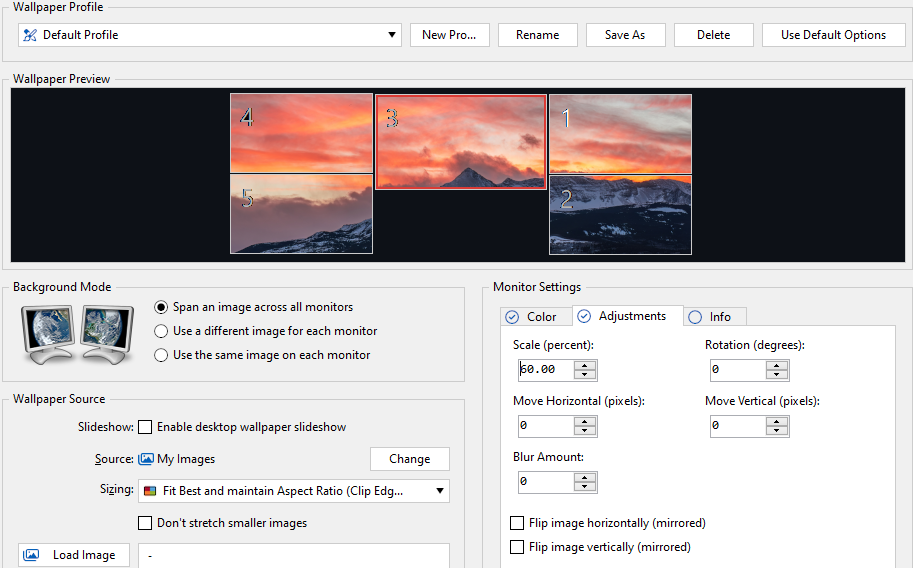Check Flip image horizontally (mirrored)
This screenshot has height=568, width=913.
coord(517,523)
